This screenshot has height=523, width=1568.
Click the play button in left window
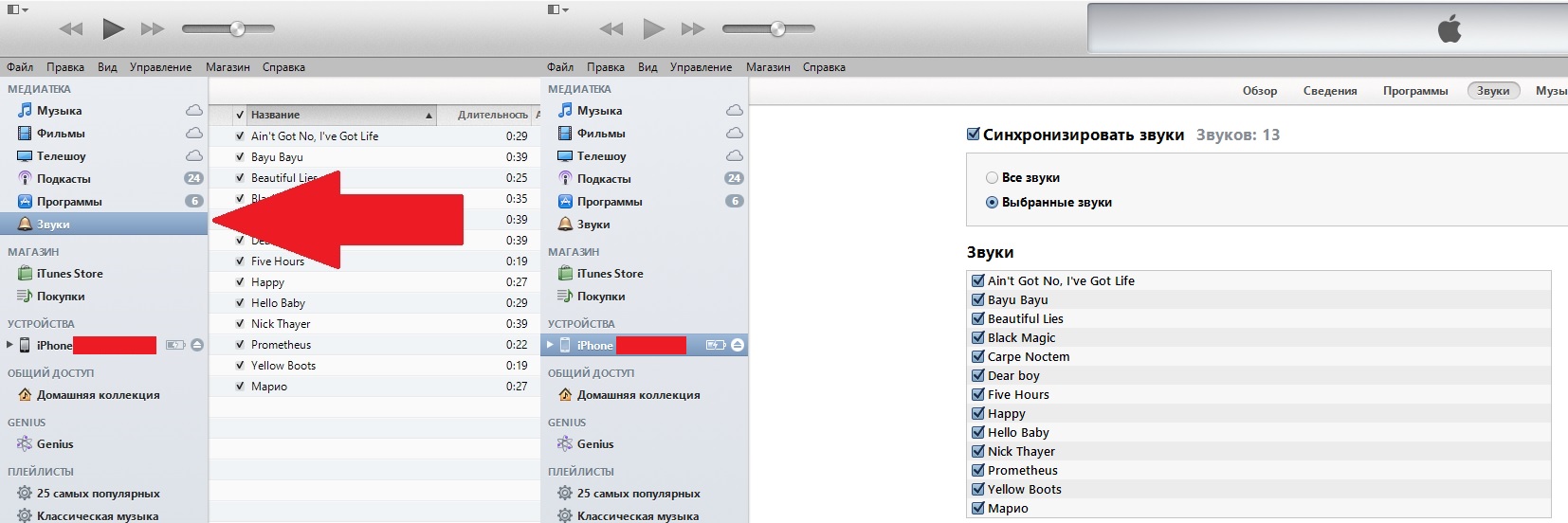(x=113, y=29)
